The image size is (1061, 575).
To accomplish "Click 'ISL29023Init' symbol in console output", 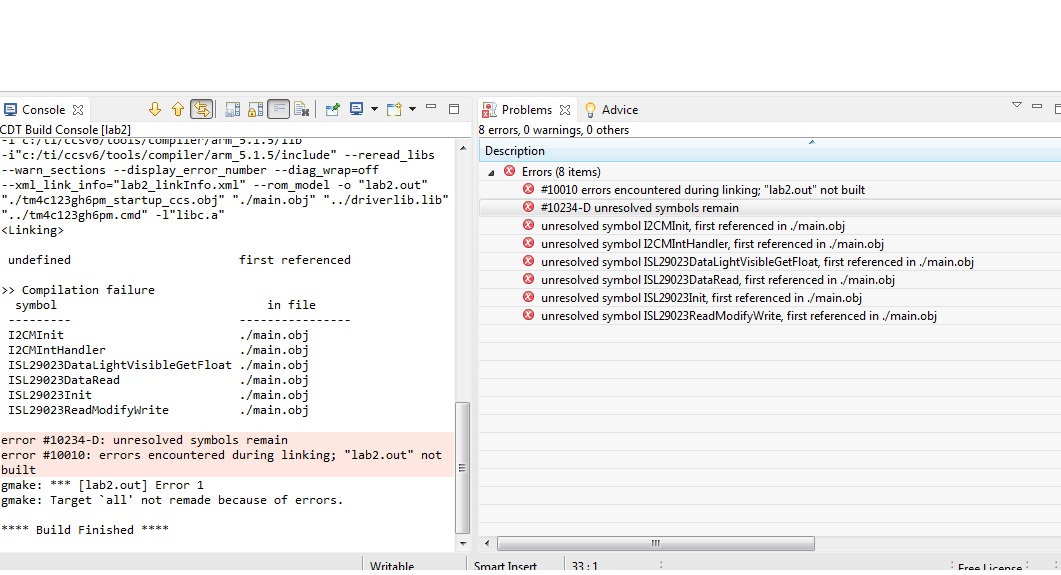I will 49,394.
